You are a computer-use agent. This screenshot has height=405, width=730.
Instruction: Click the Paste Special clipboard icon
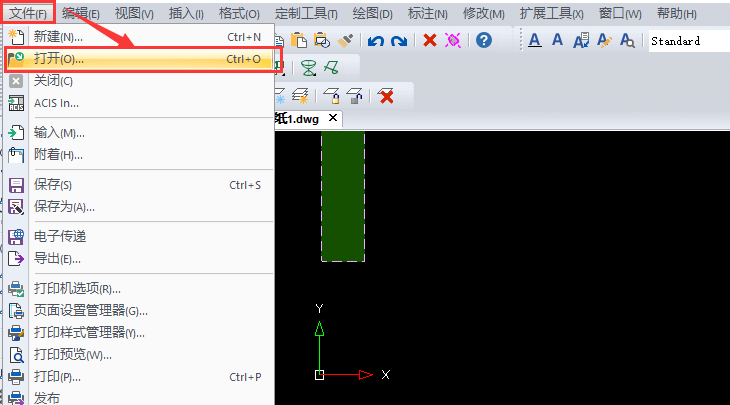(322, 40)
